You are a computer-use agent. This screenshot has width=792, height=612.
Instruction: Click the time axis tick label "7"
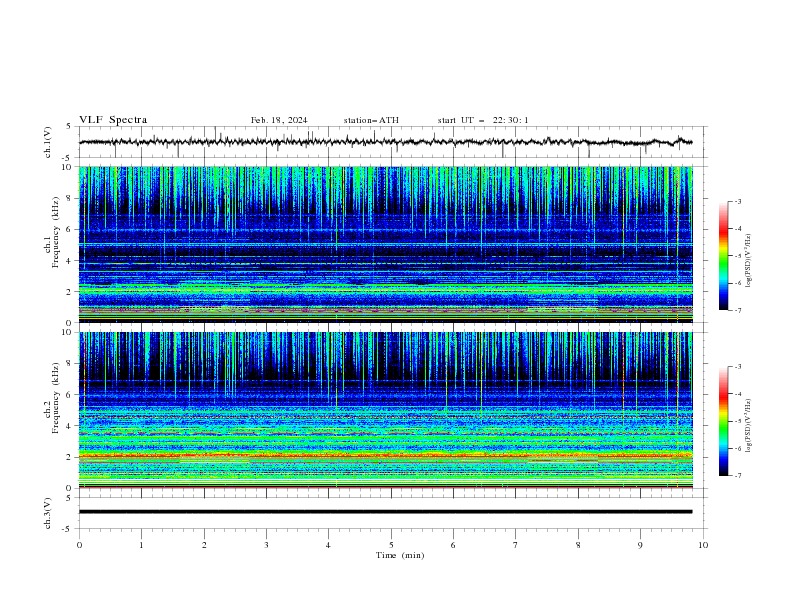(516, 545)
